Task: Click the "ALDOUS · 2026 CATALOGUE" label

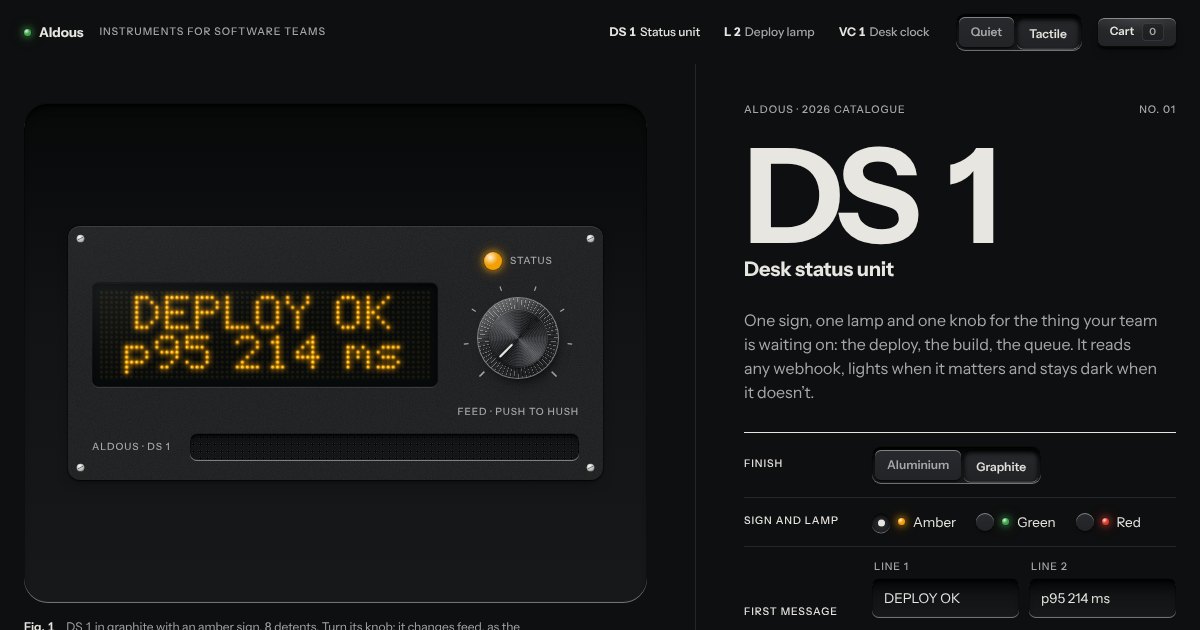Action: tap(824, 109)
